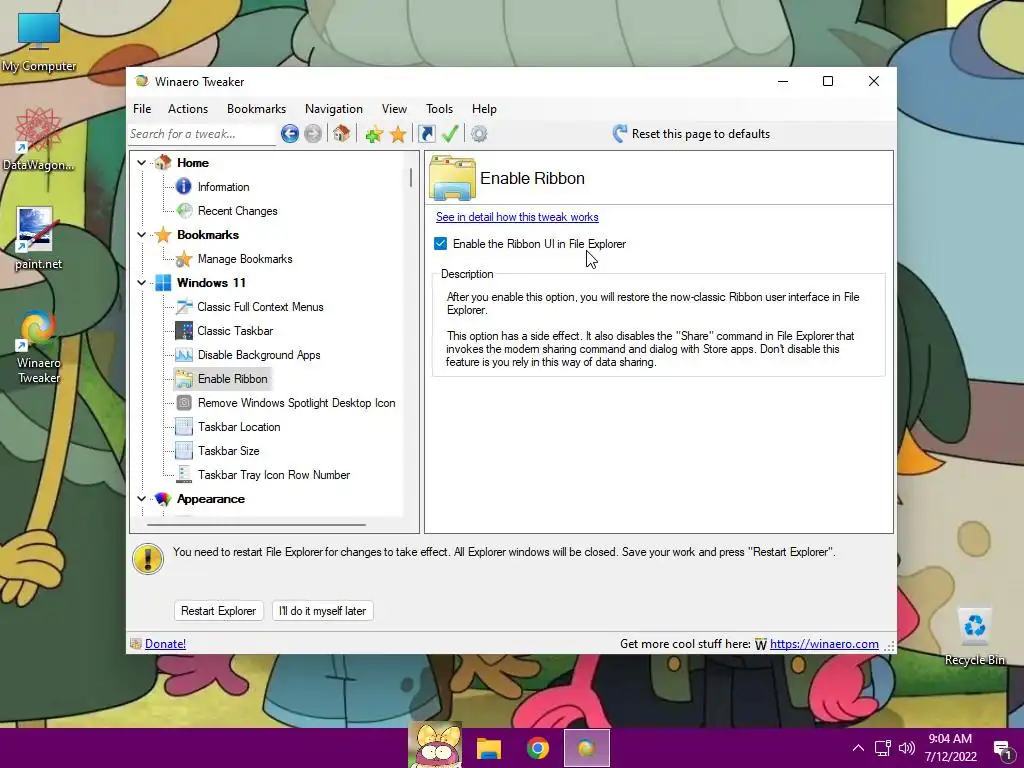Select Disable Background Apps tree item
This screenshot has height=768, width=1024.
[x=259, y=355]
